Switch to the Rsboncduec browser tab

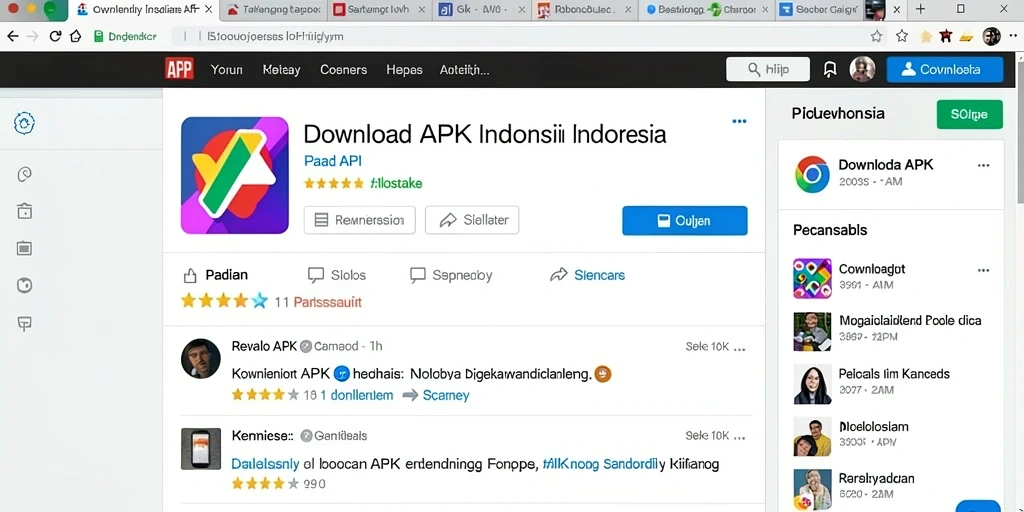tap(583, 10)
